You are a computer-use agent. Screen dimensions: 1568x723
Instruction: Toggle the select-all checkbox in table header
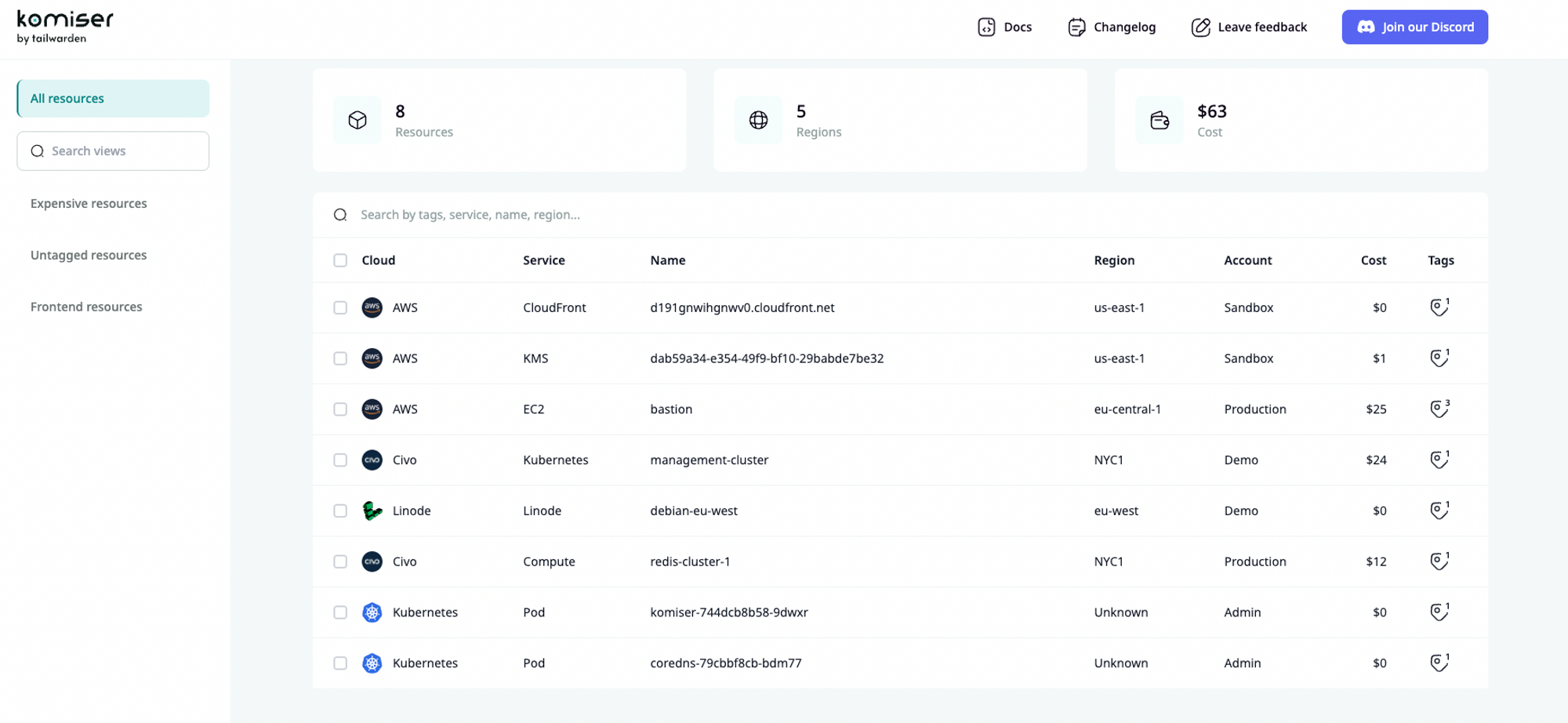click(x=340, y=260)
